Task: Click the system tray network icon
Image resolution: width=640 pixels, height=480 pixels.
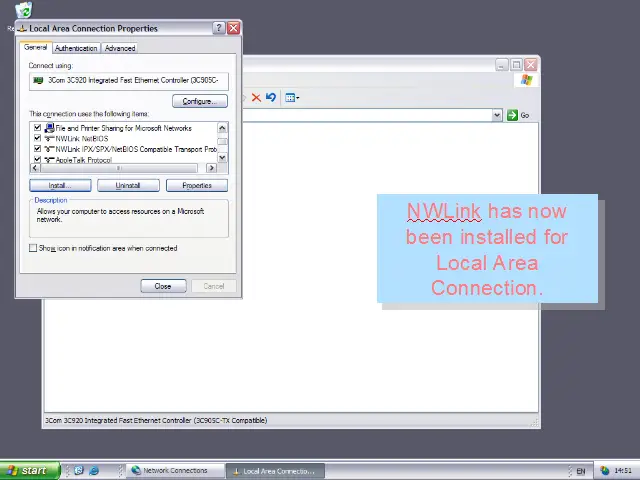Action: (605, 471)
